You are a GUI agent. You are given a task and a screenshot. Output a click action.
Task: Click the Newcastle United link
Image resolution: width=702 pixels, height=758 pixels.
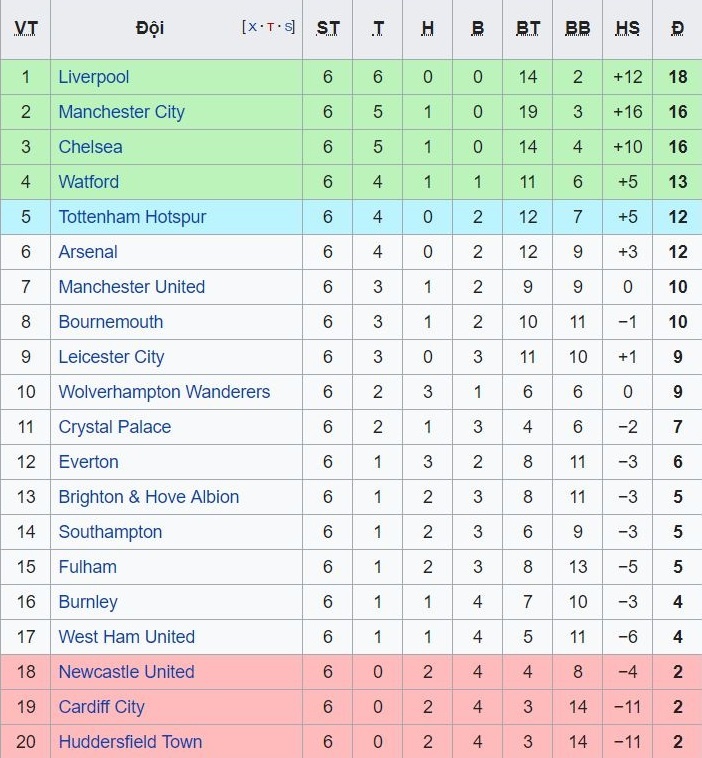pyautogui.click(x=126, y=672)
